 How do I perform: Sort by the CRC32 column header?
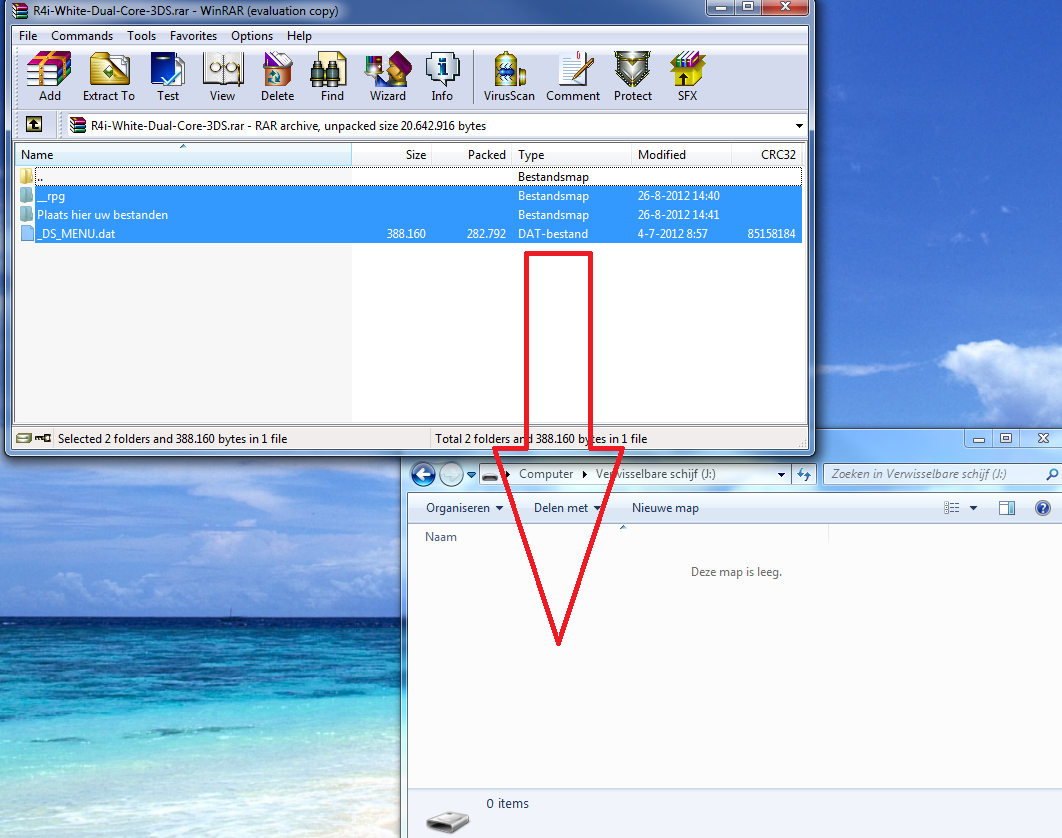pyautogui.click(x=767, y=154)
